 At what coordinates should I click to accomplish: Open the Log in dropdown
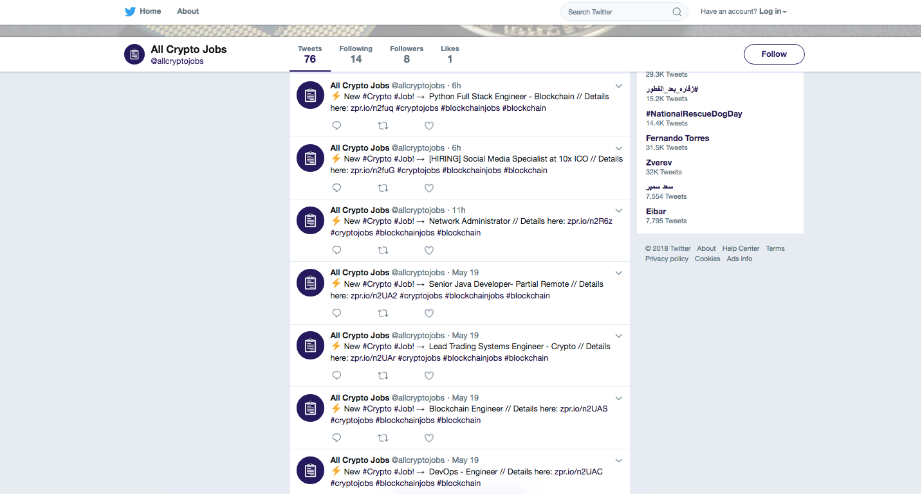[772, 11]
